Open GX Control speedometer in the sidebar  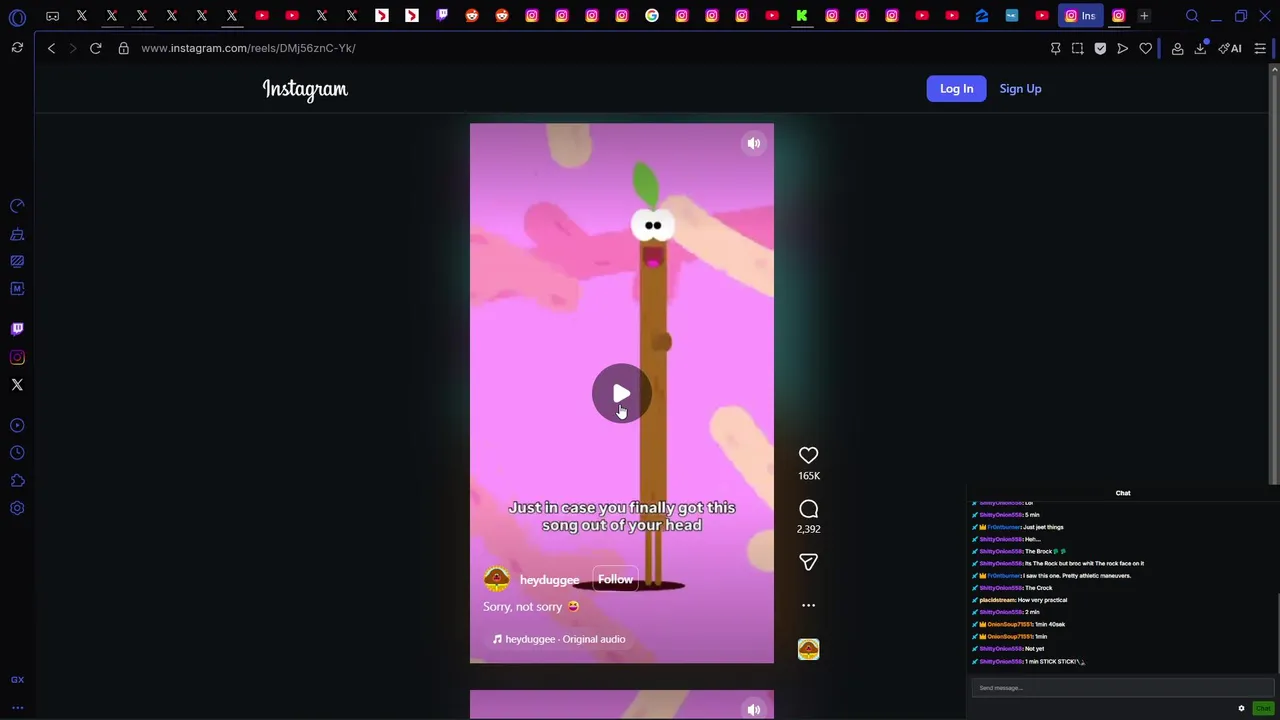17,206
